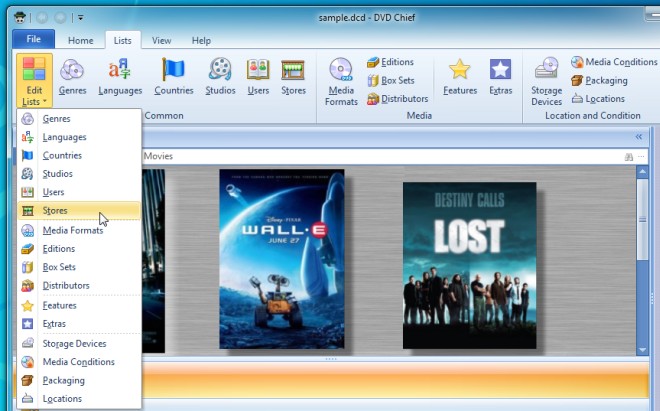This screenshot has height=411, width=660.
Task: Choose Users in the dropdown menu
Action: pyautogui.click(x=79, y=192)
